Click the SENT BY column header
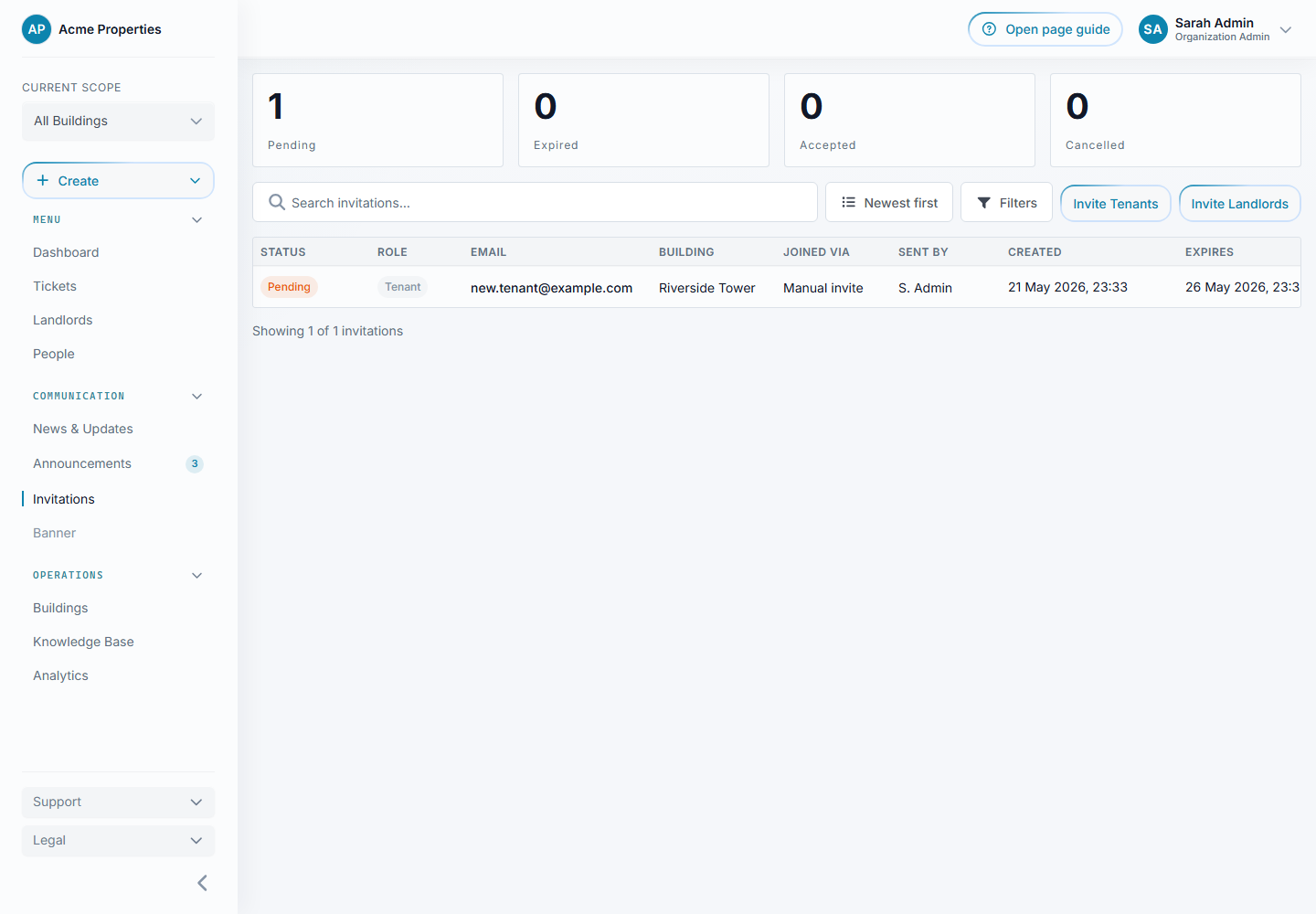This screenshot has height=914, width=1316. point(923,252)
